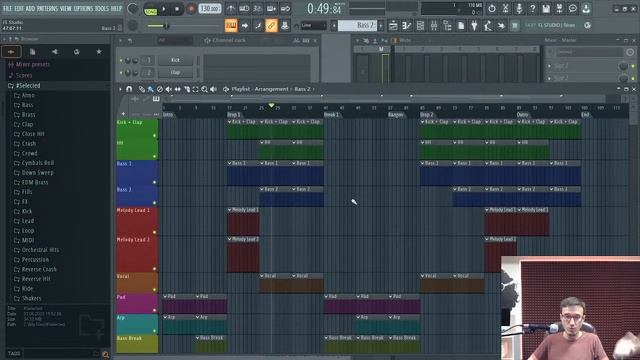Select the paint brush tool in playlist
640x360 pixels.
point(151,89)
